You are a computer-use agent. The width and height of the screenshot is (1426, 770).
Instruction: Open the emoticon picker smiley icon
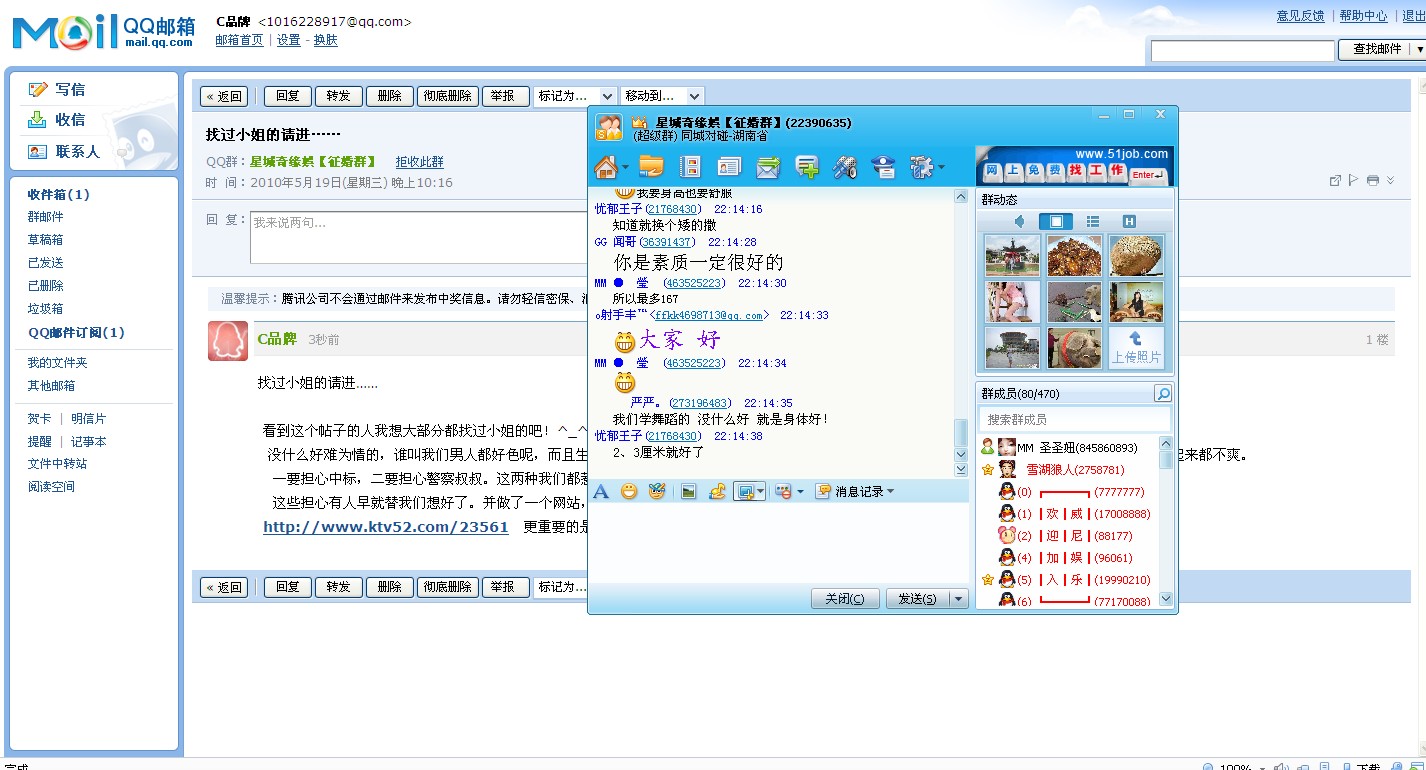[x=629, y=491]
